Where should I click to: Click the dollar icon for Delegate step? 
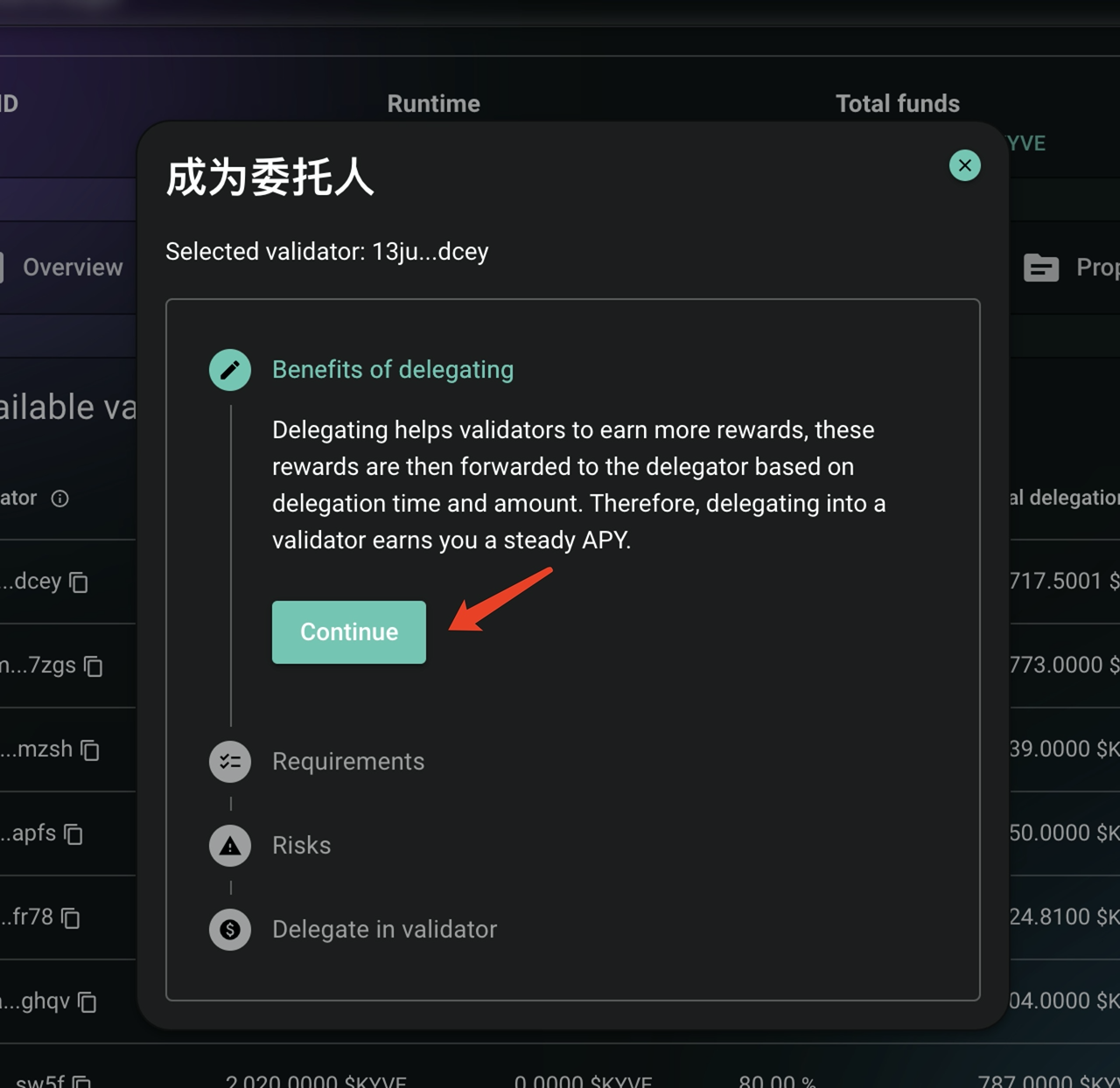230,930
